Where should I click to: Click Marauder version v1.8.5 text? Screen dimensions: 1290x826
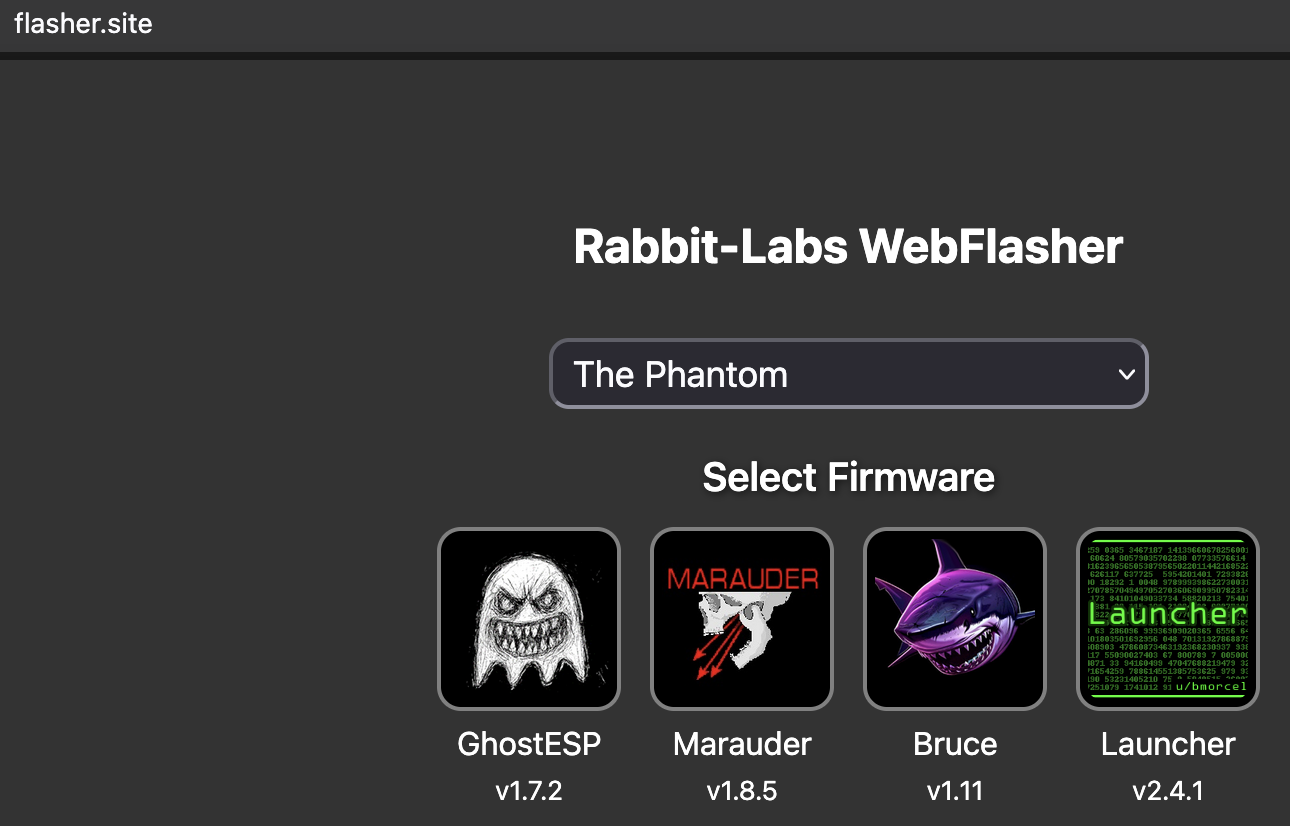coord(742,791)
